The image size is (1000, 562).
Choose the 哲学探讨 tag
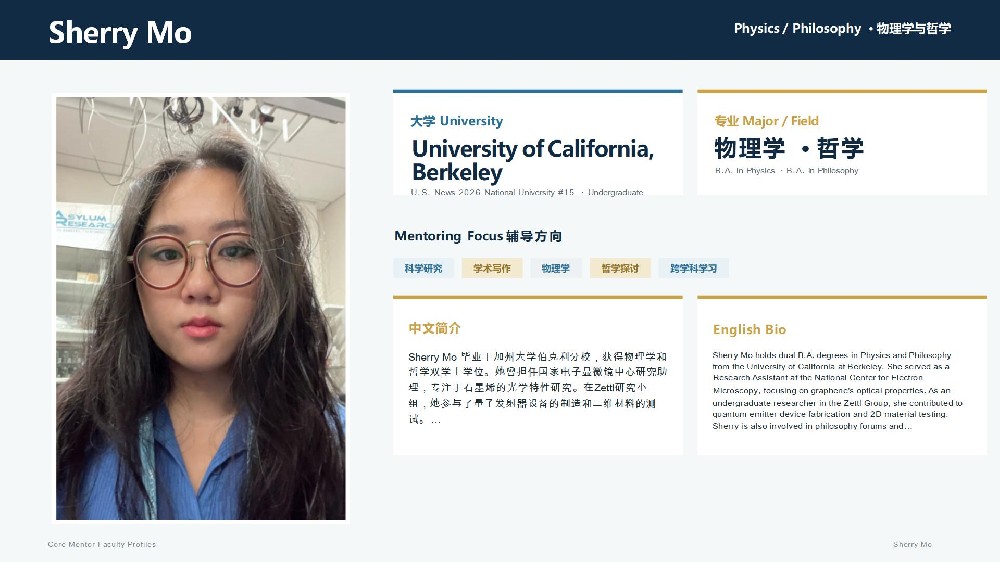coord(620,269)
